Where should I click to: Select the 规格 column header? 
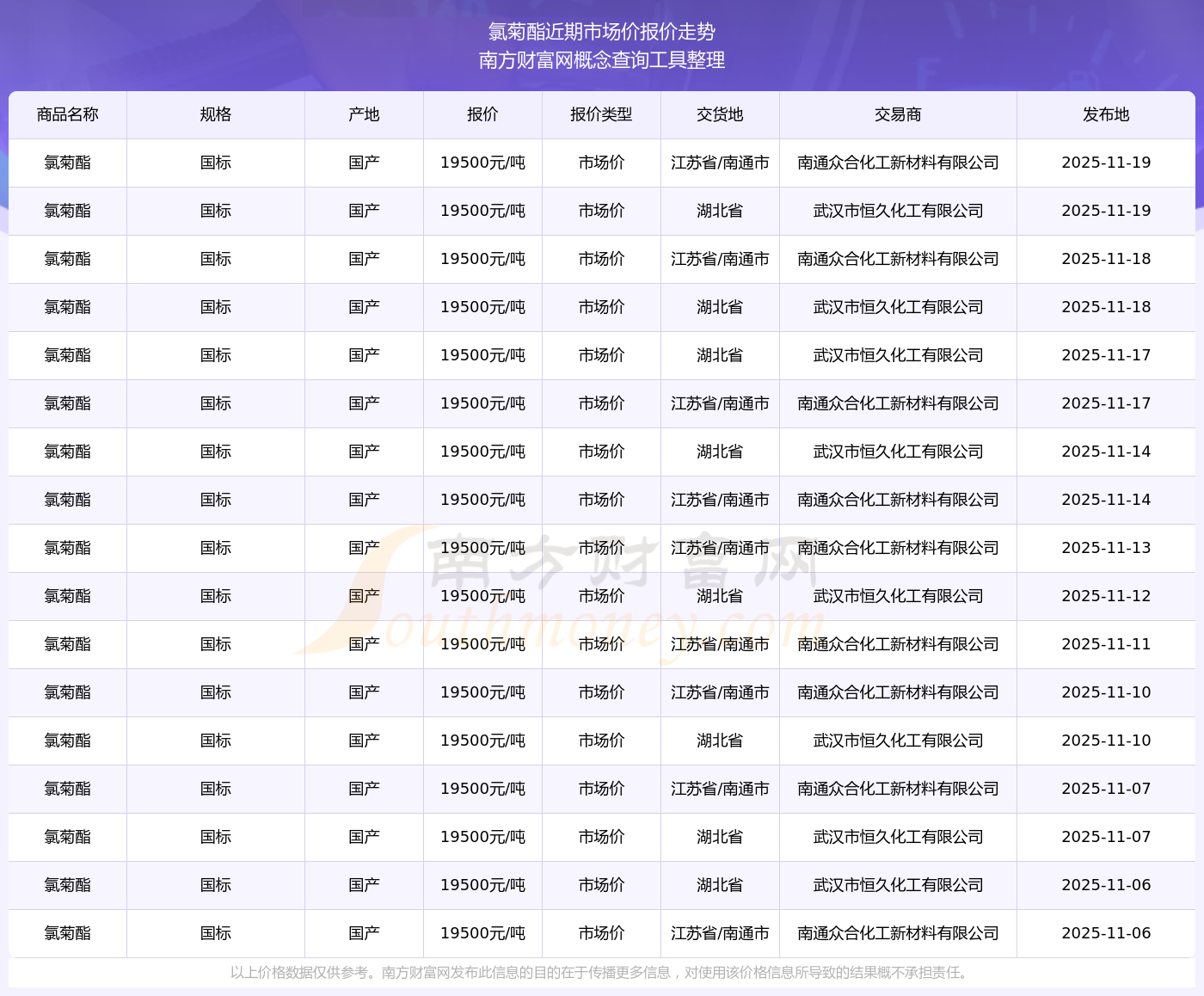pos(216,114)
